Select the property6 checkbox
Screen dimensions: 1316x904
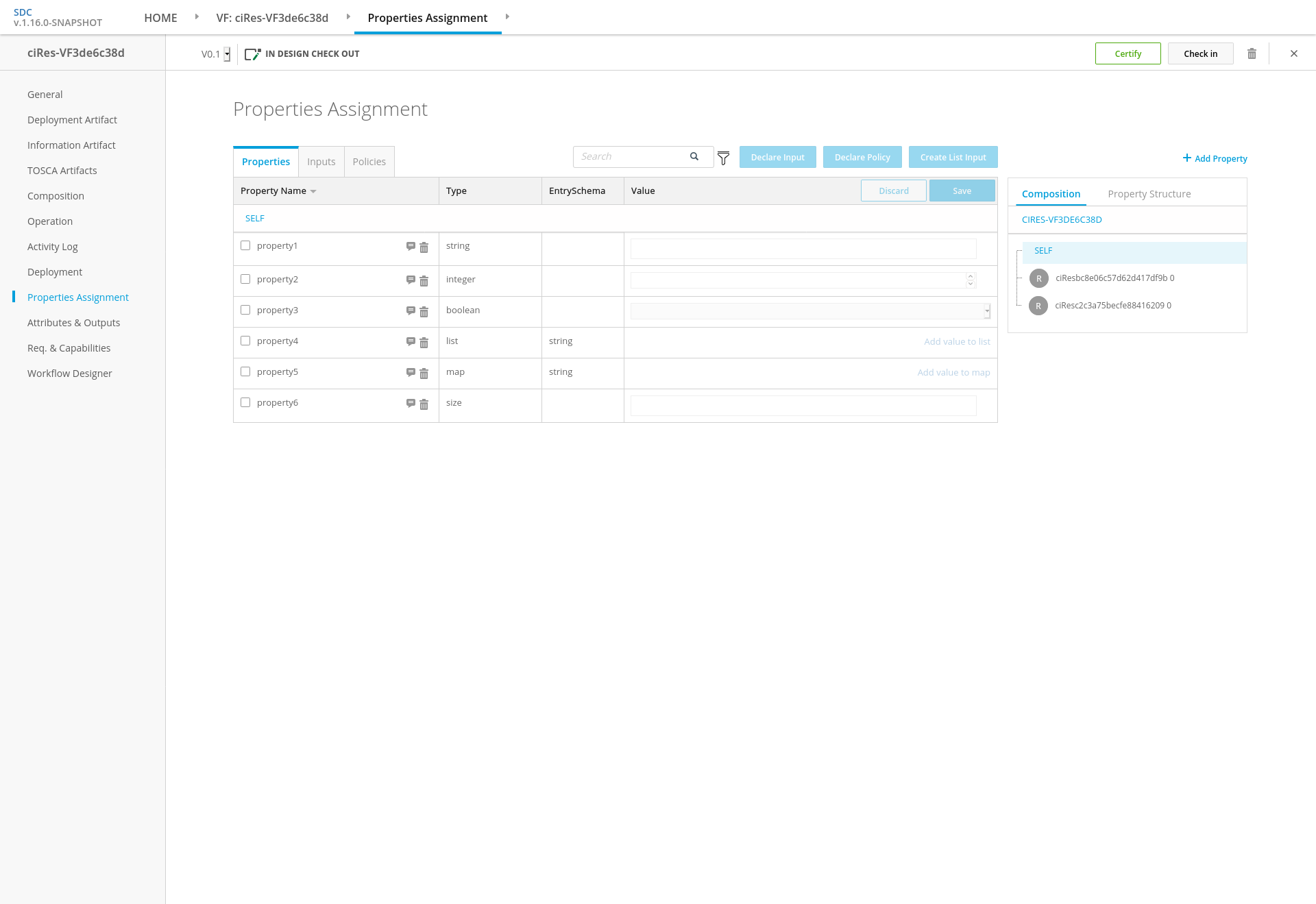pyautogui.click(x=245, y=402)
